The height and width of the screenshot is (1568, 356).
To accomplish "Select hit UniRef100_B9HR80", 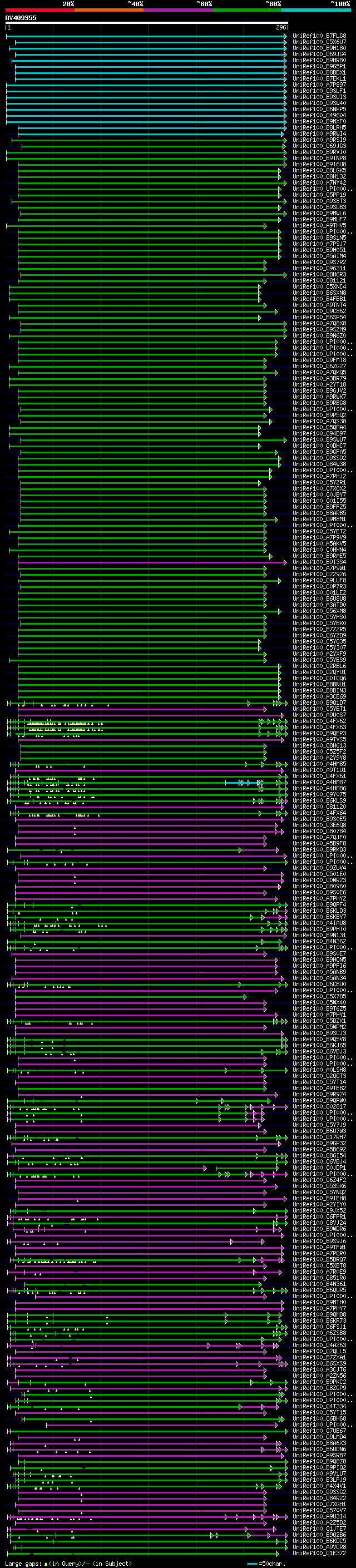I will click(319, 60).
